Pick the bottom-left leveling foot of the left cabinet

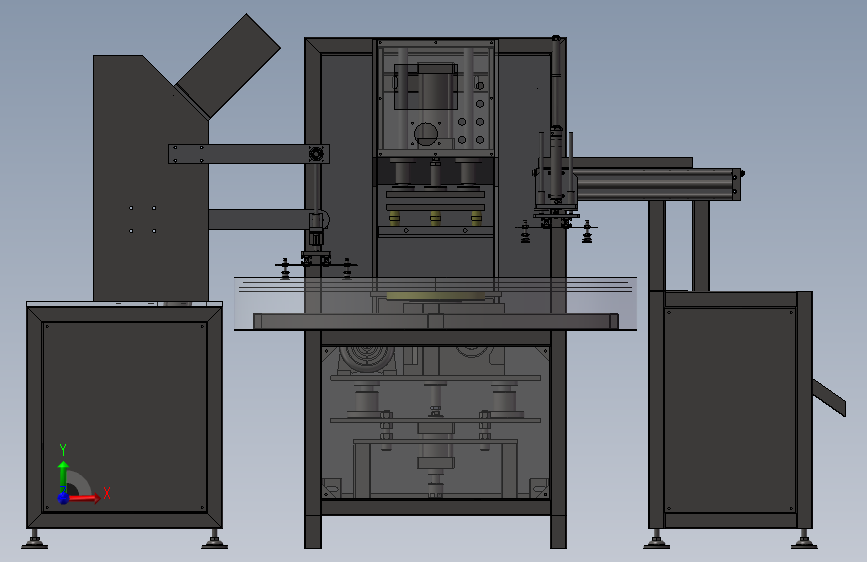tap(35, 540)
